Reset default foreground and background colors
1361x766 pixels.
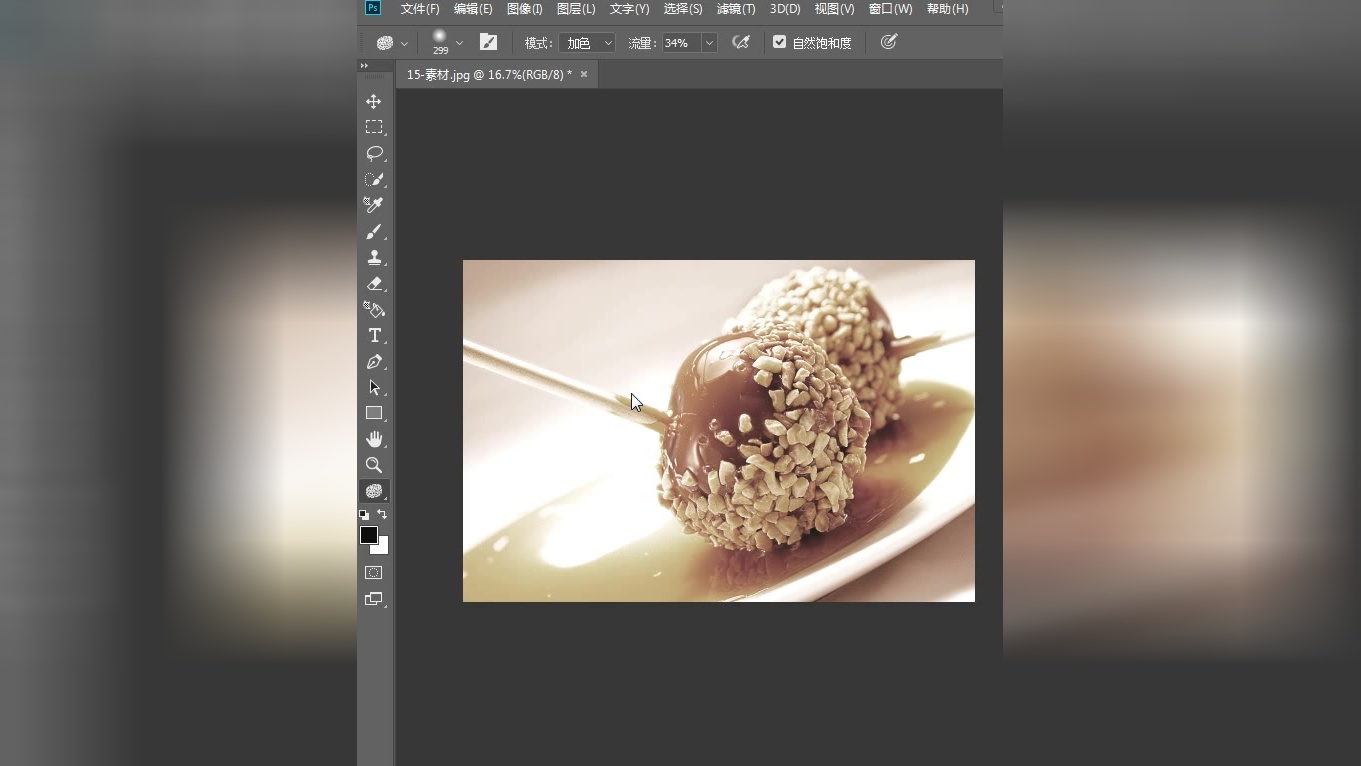(x=364, y=515)
